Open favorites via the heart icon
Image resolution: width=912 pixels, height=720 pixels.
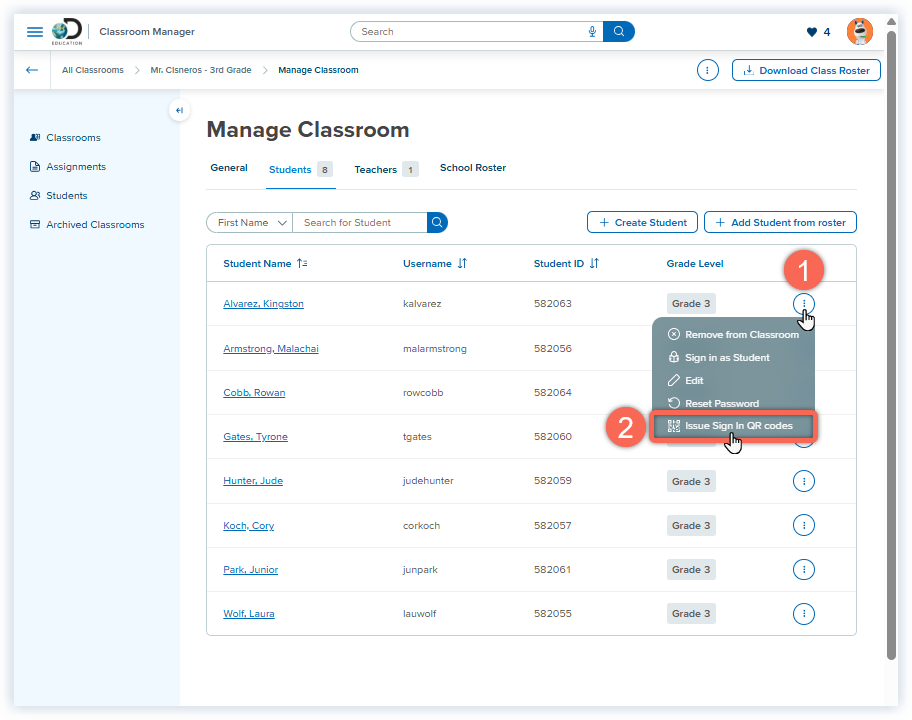point(812,31)
